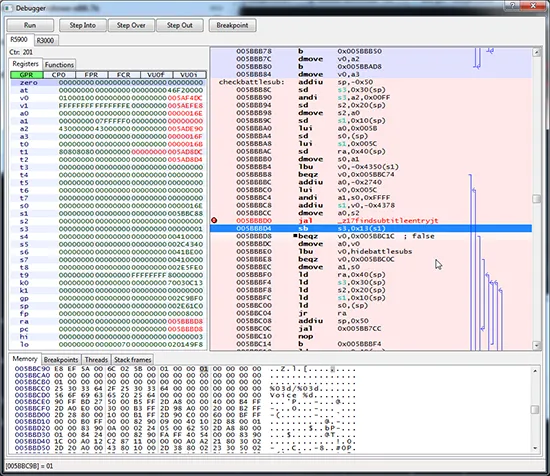This screenshot has width=550, height=476.
Task: Click the Step Into button
Action: [83, 25]
